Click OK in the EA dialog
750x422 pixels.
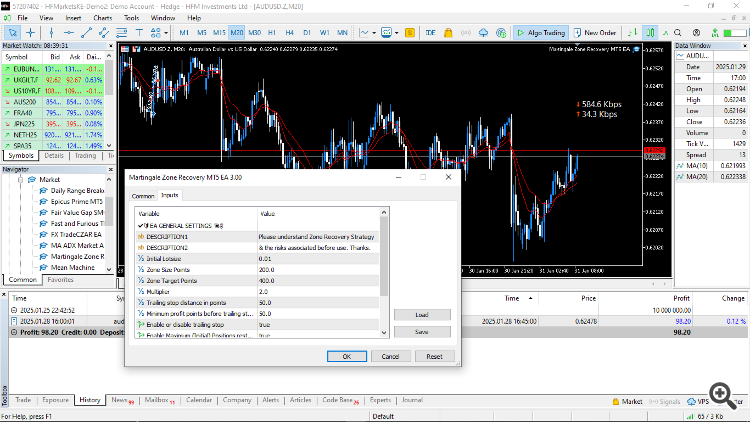[x=347, y=356]
